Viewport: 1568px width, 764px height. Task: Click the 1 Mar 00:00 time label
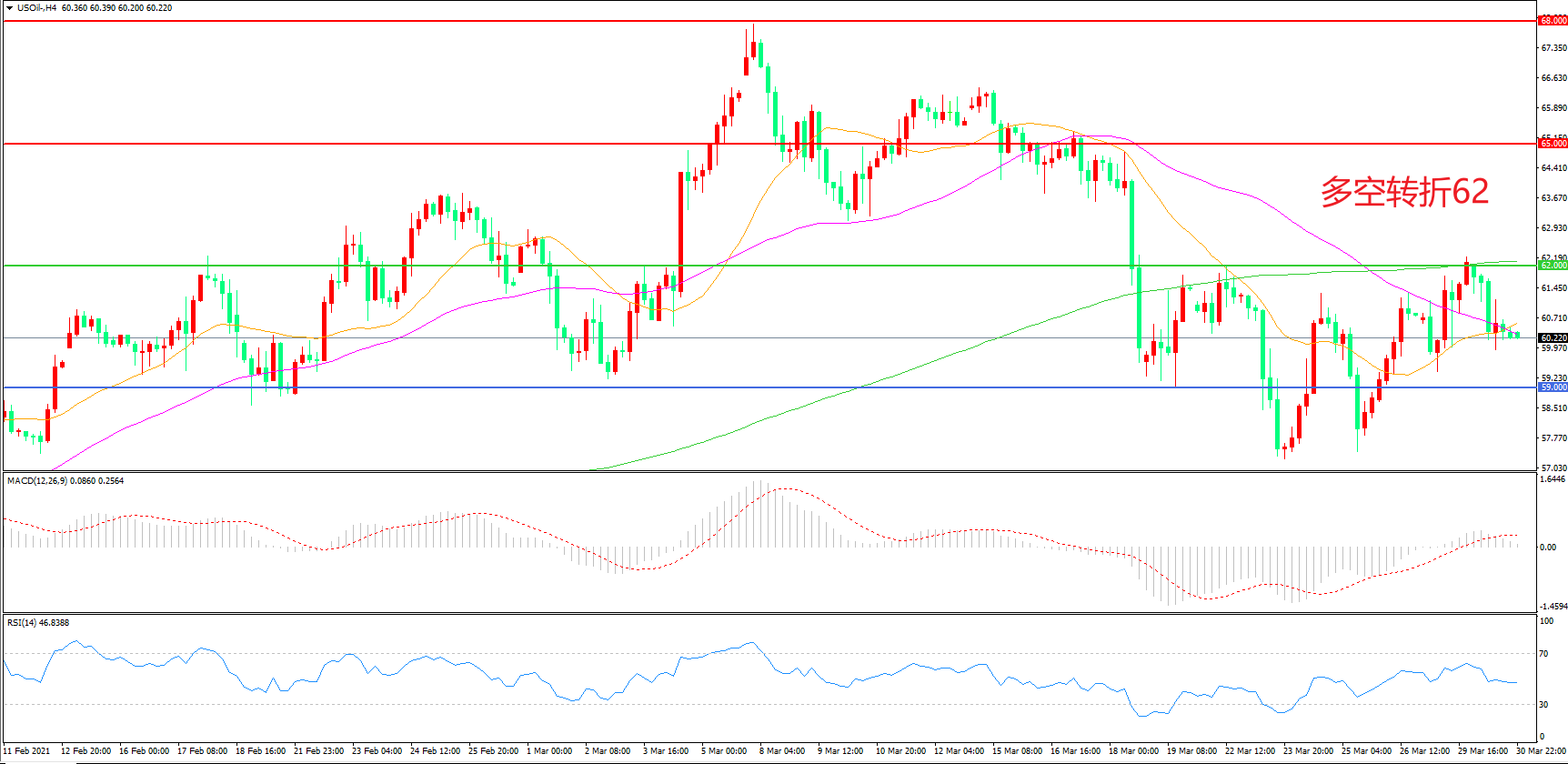[x=549, y=751]
